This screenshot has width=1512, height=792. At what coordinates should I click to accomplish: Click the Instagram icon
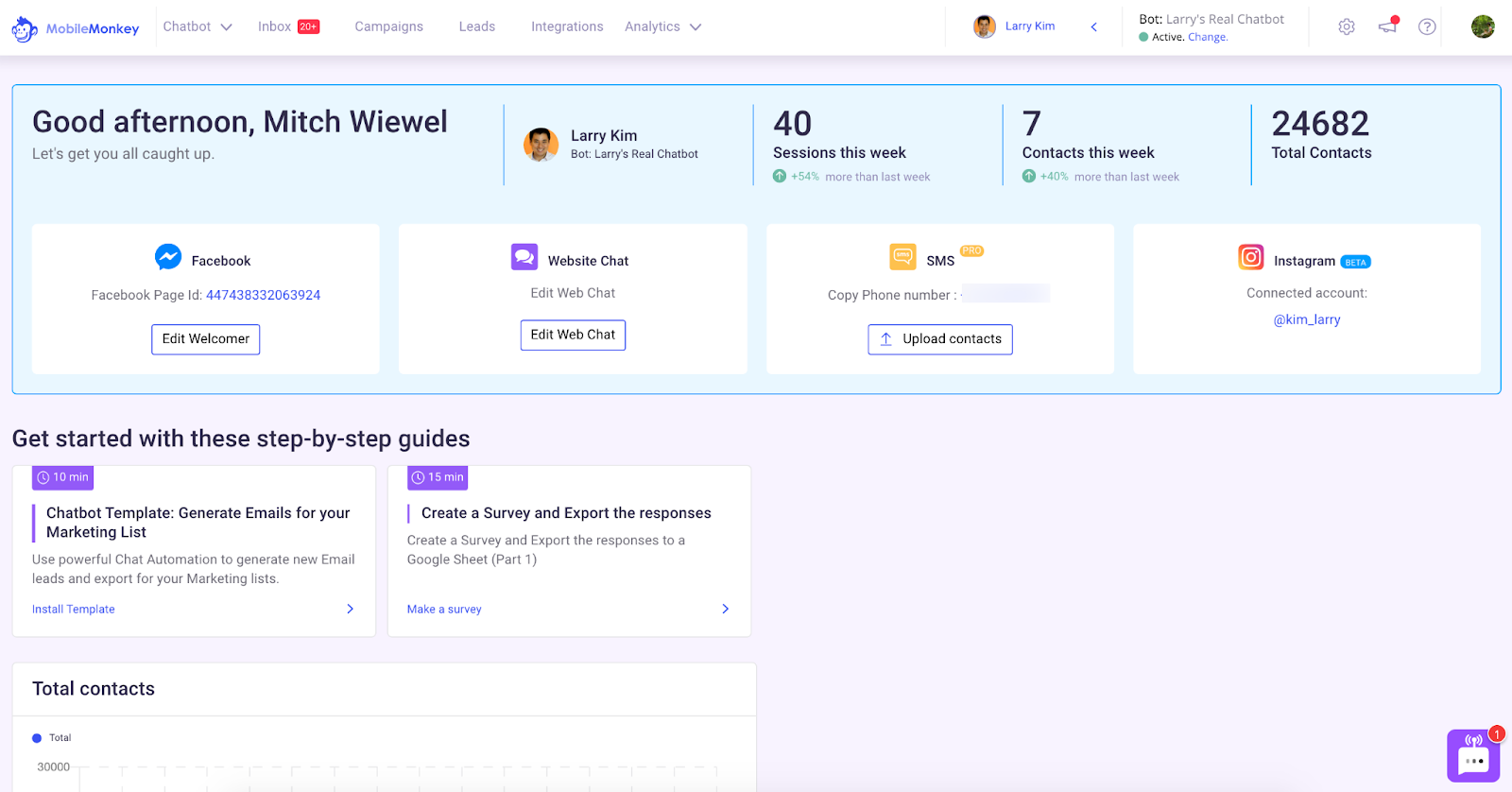tap(1251, 257)
